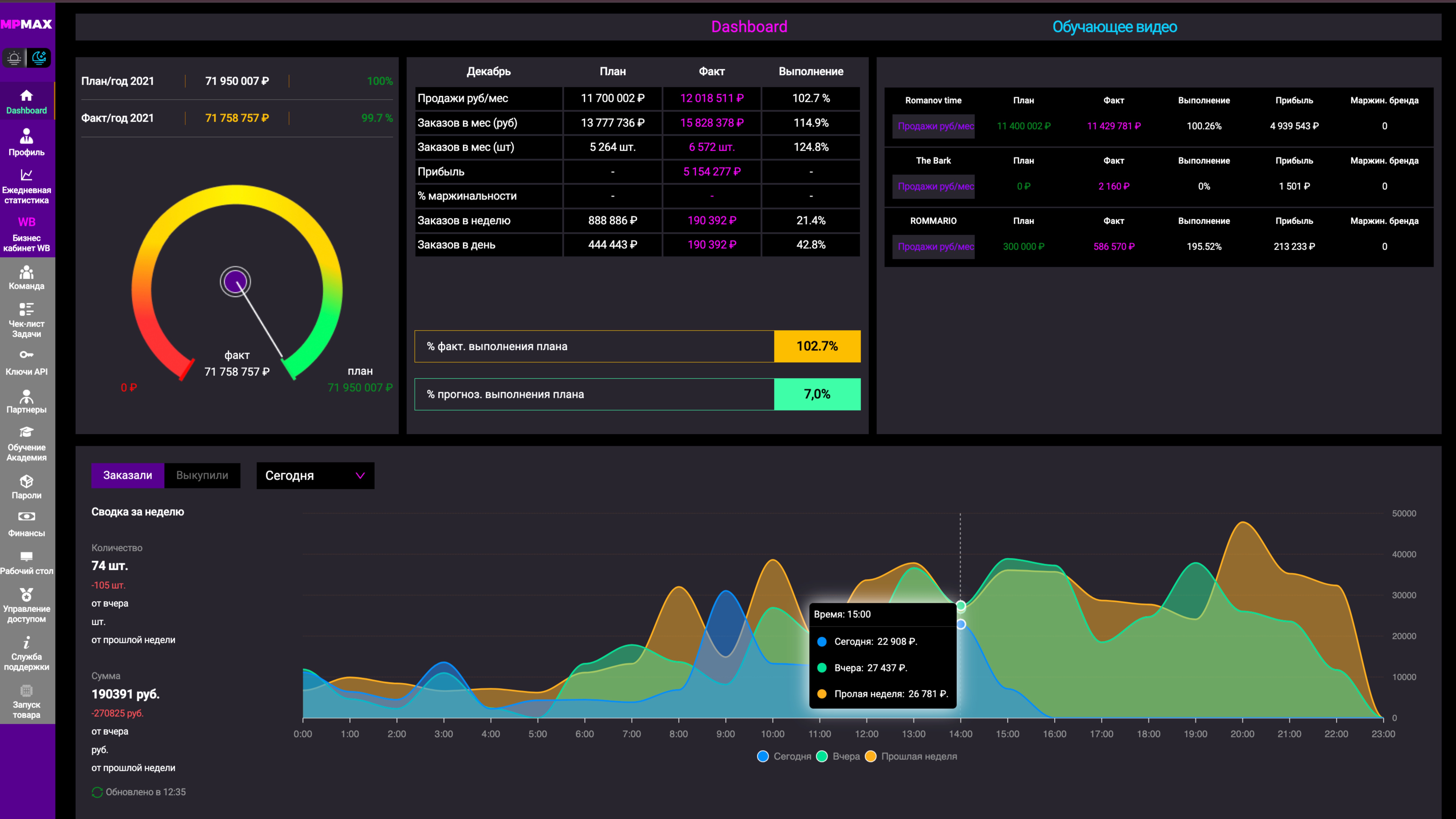Click Продажи руб/мес for ROMMARIO
Viewport: 1456px width, 819px height.
(934, 247)
